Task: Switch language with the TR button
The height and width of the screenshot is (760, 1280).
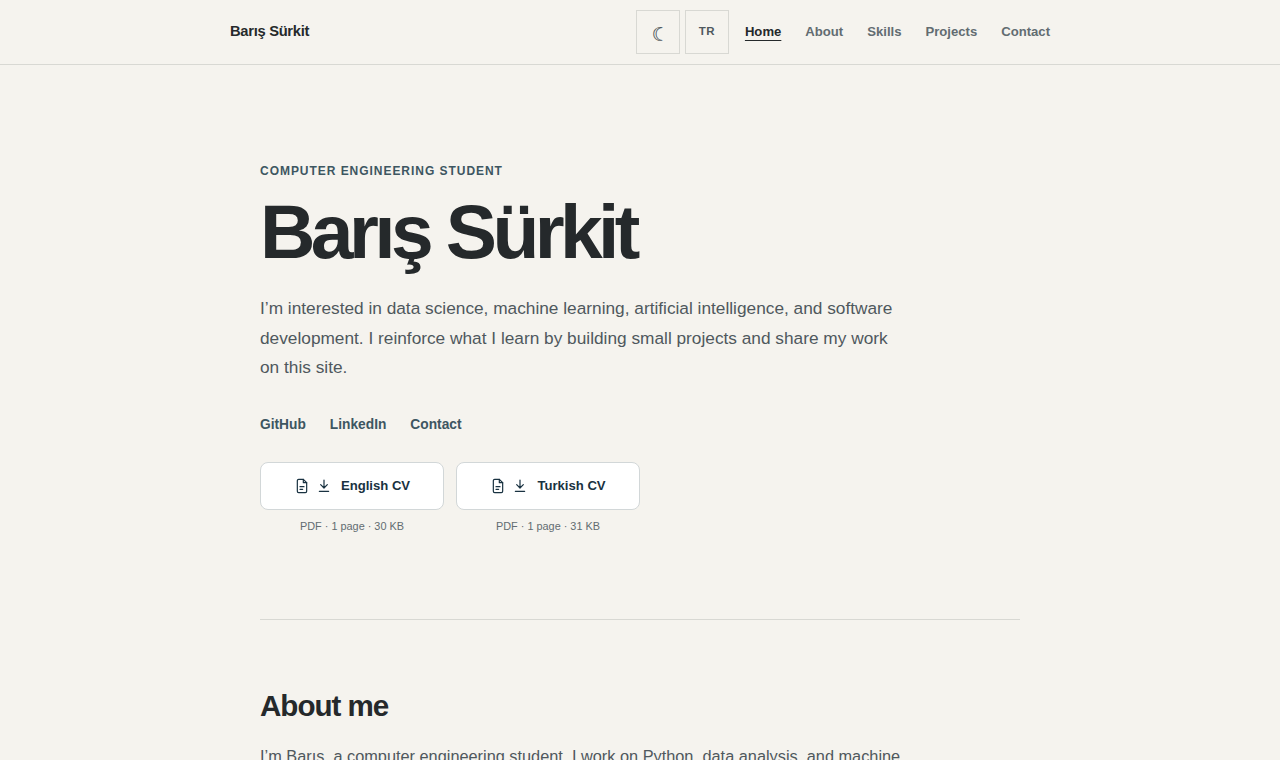Action: pos(707,32)
